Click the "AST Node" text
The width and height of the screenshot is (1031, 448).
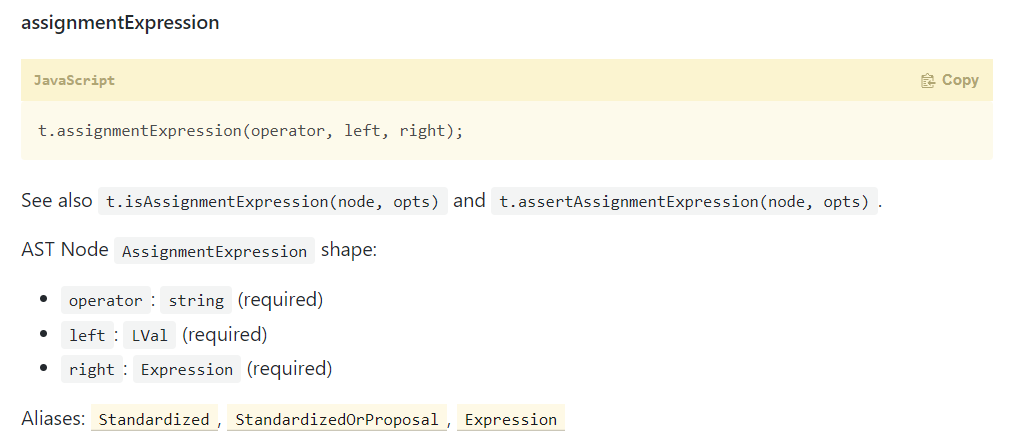[65, 250]
